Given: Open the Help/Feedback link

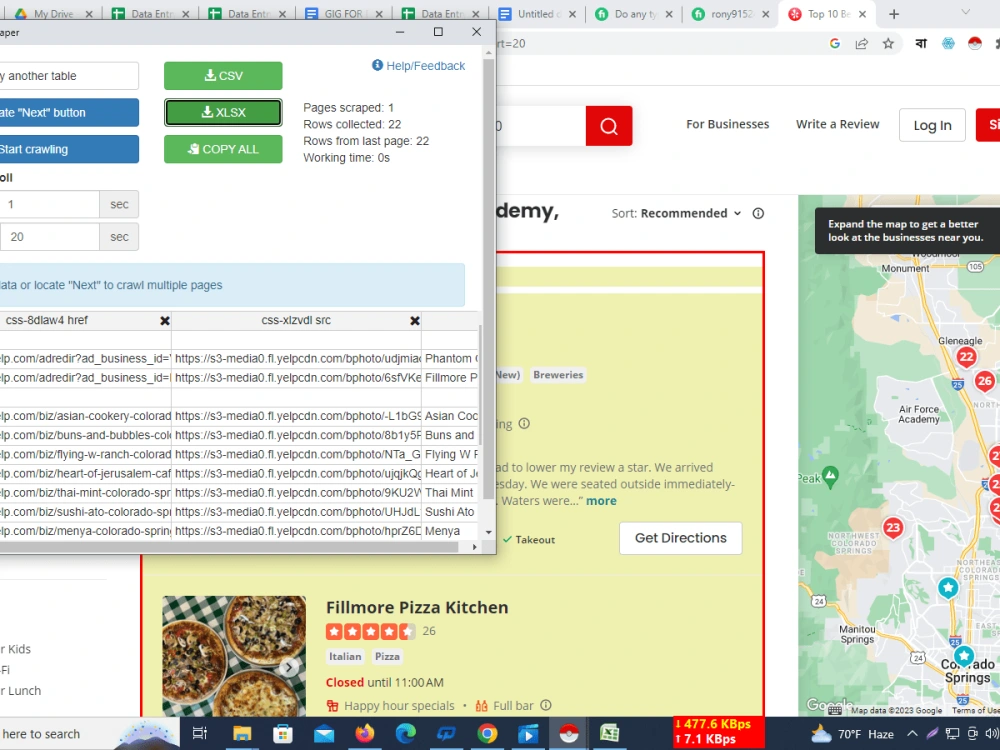Looking at the screenshot, I should [x=418, y=66].
